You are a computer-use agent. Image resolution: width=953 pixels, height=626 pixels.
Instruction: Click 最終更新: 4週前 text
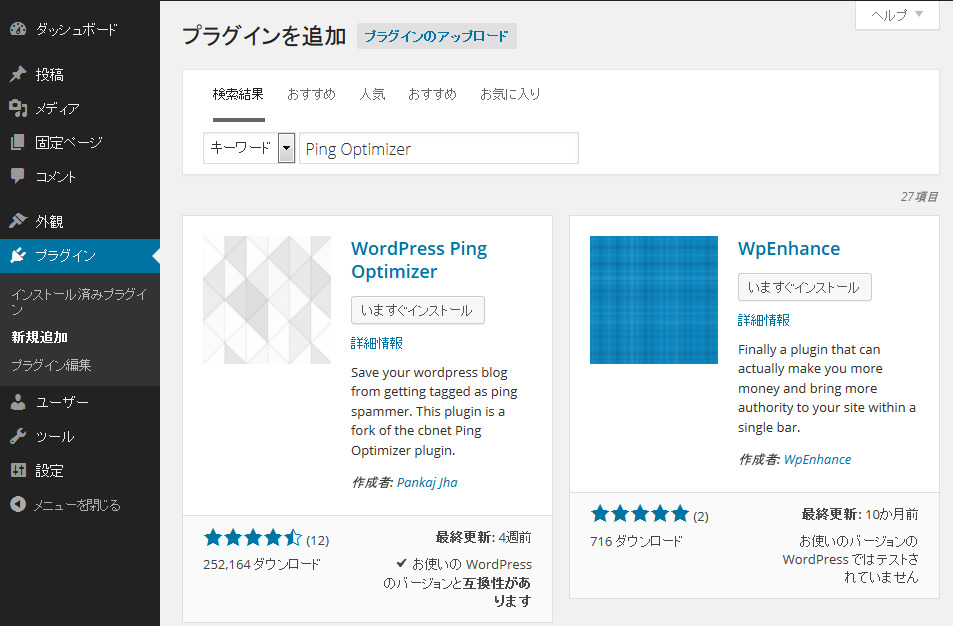pyautogui.click(x=483, y=537)
